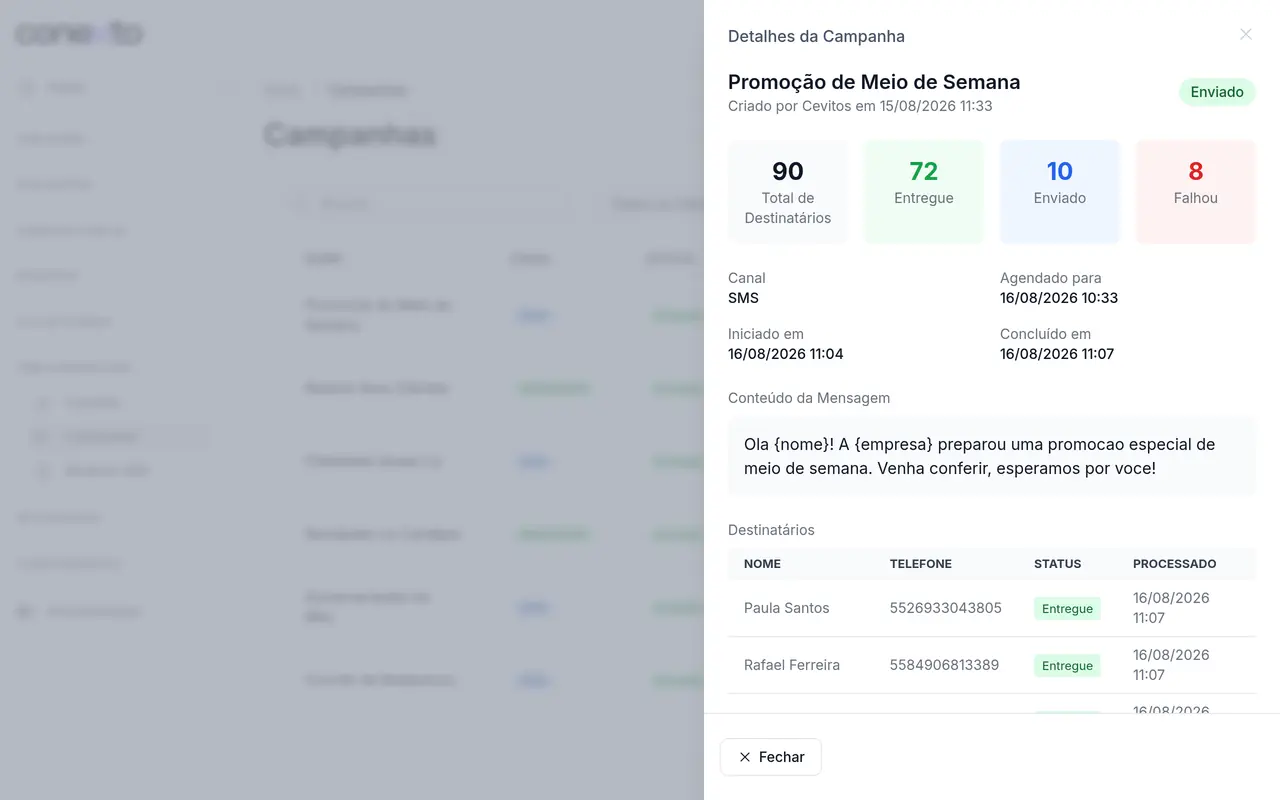Click the Enviado status badge
The width and height of the screenshot is (1280, 800).
(1217, 92)
